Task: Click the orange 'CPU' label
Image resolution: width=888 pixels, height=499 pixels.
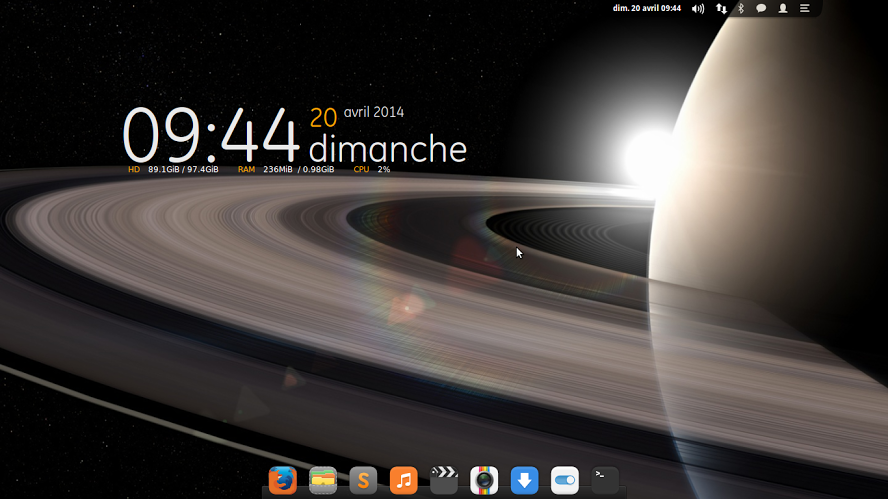Action: [361, 169]
